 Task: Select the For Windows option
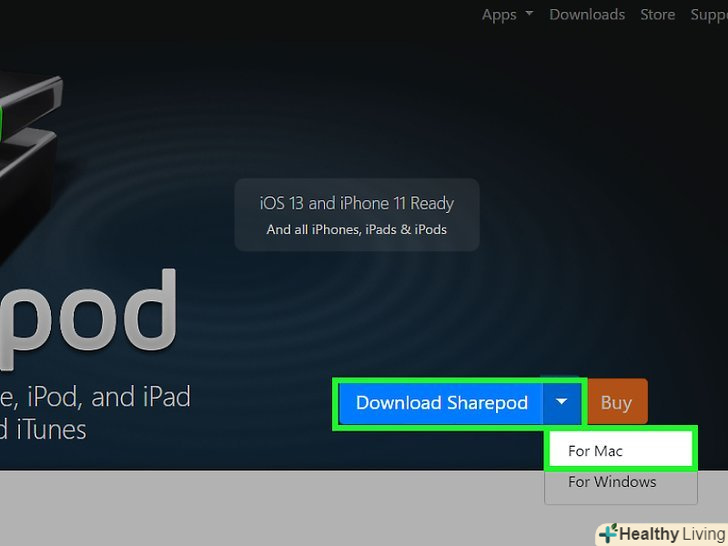click(620, 482)
